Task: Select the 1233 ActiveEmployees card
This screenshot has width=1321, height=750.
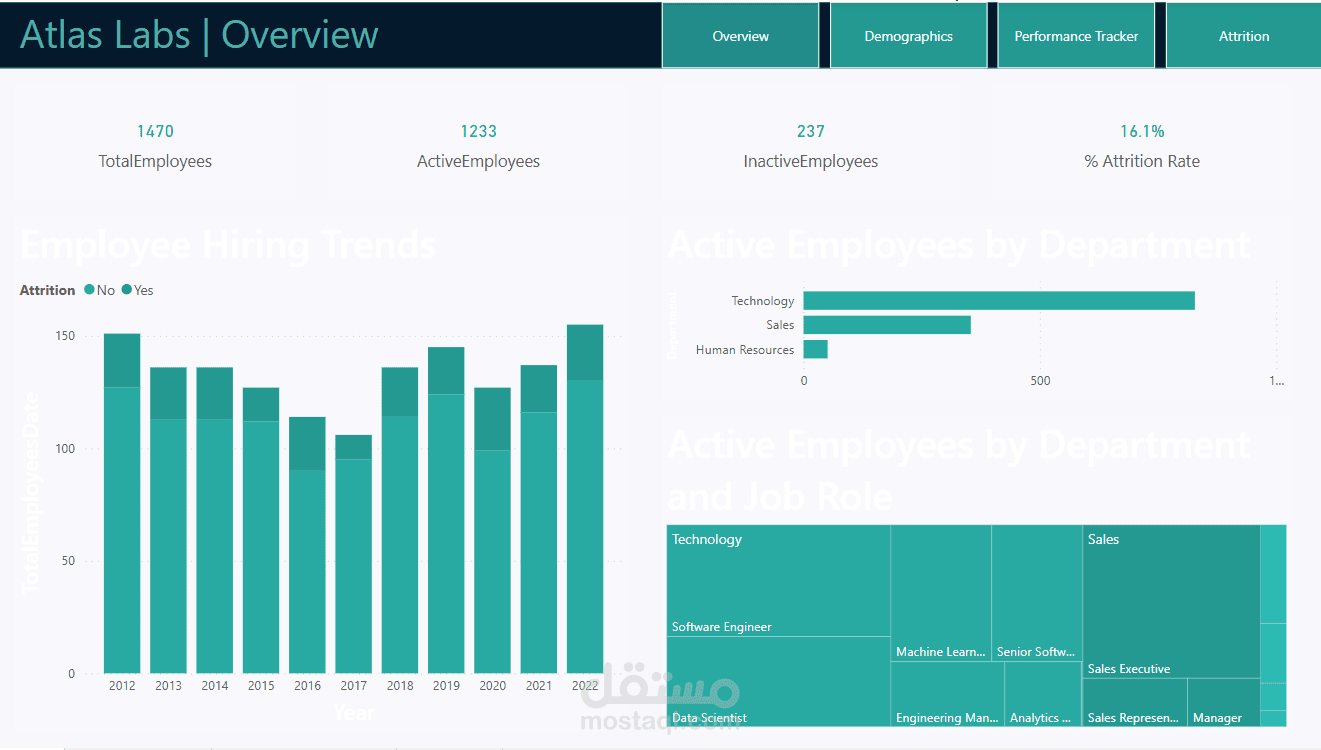Action: click(x=478, y=145)
